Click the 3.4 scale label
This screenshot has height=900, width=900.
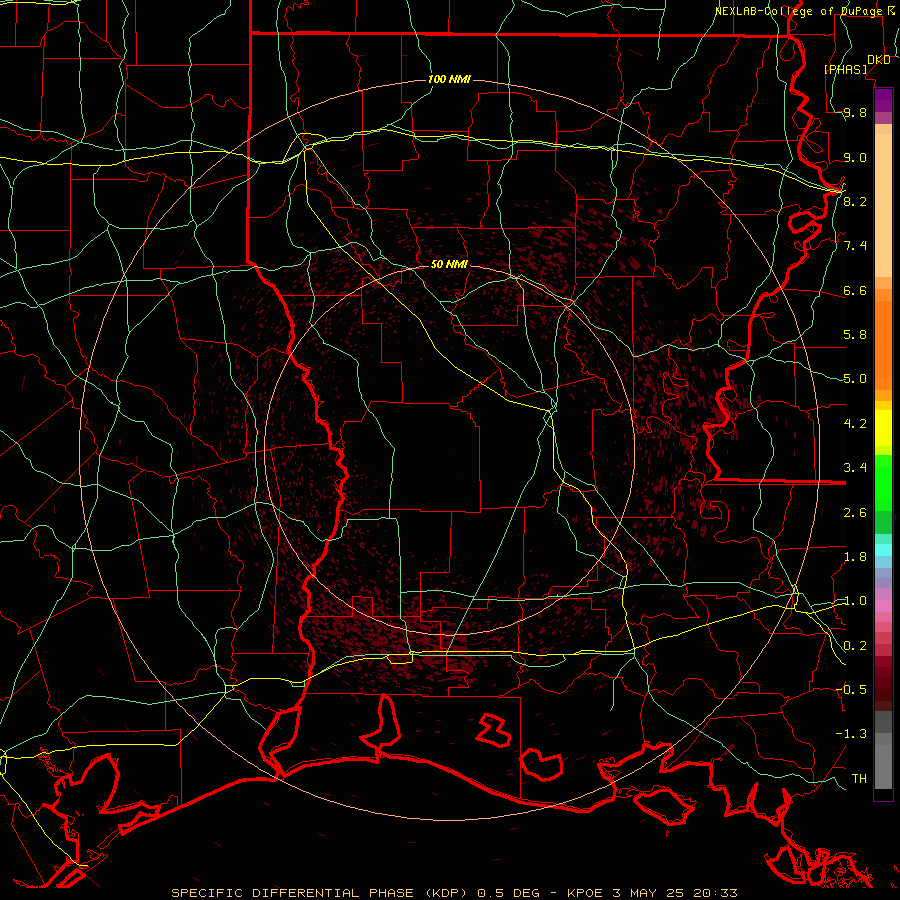855,468
